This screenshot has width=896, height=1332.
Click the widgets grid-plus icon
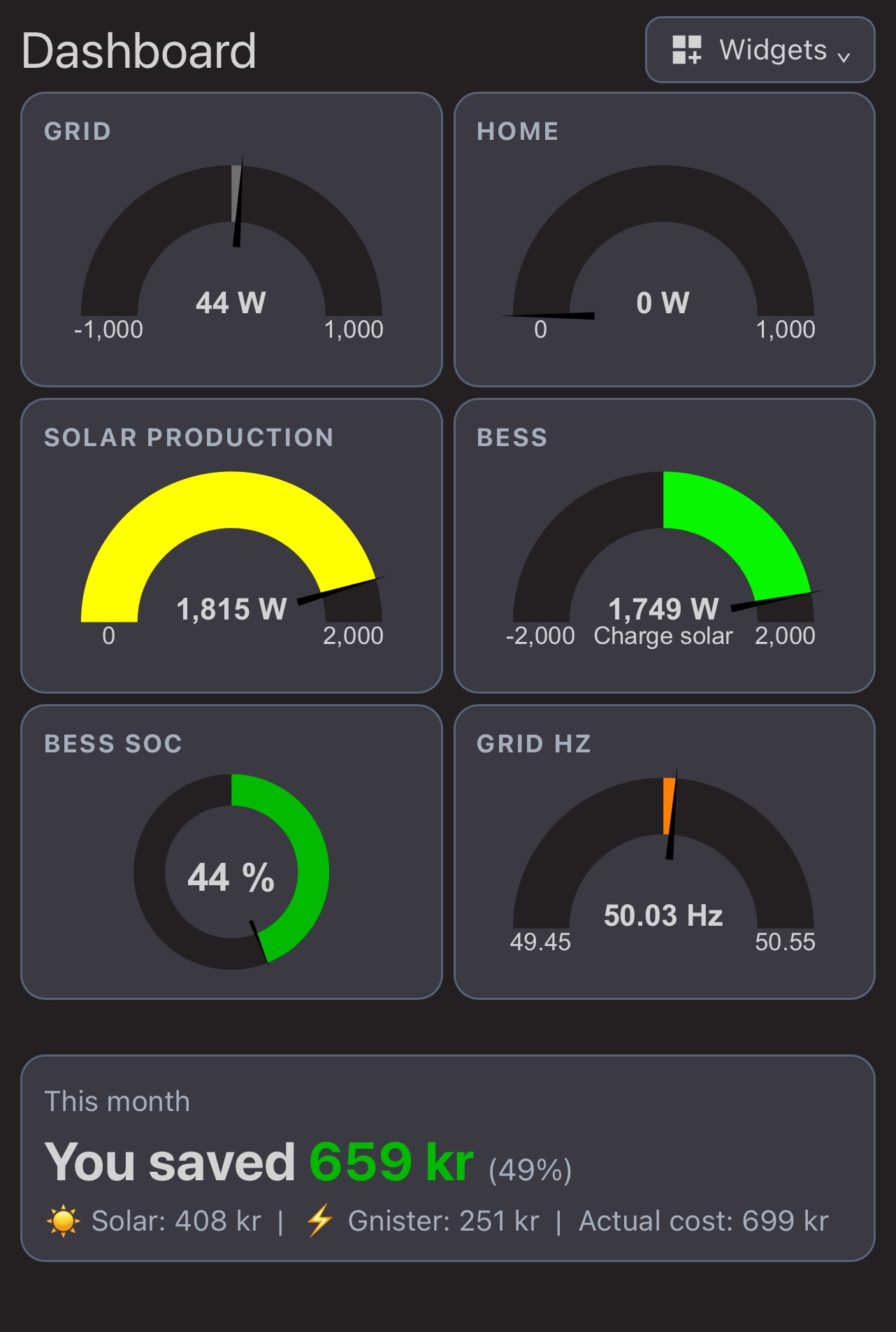pos(686,50)
